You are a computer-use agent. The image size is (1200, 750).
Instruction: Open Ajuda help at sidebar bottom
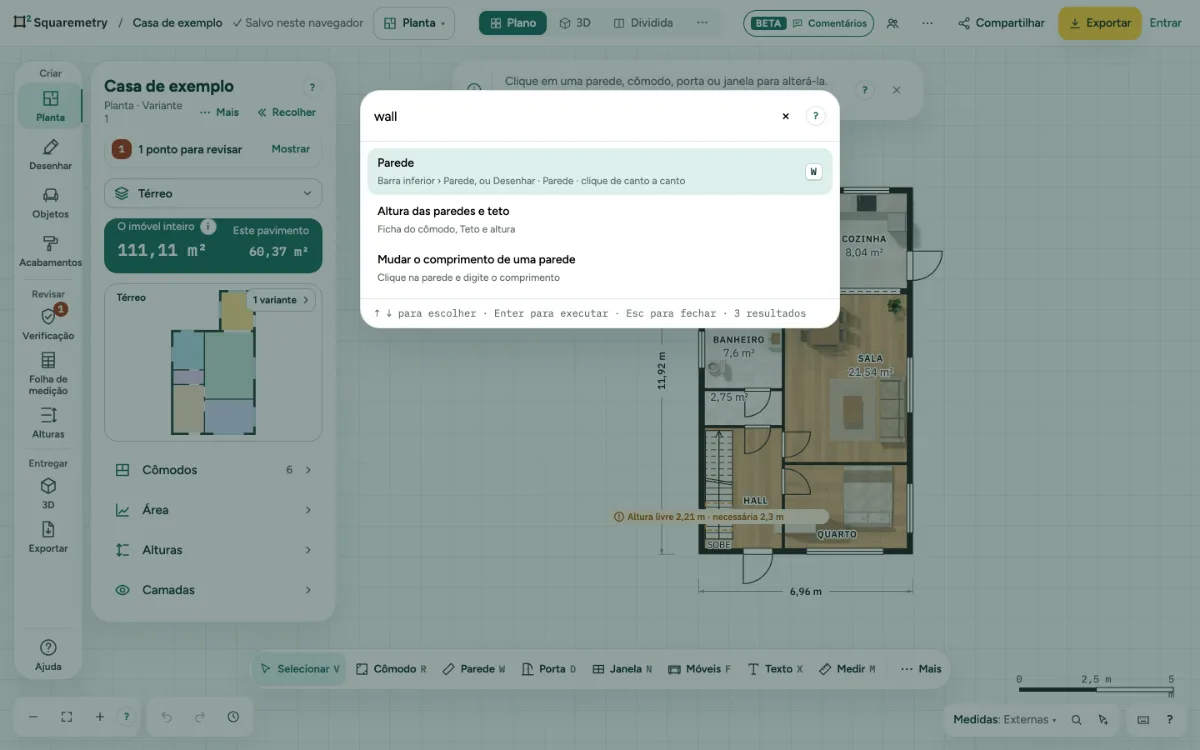(48, 655)
